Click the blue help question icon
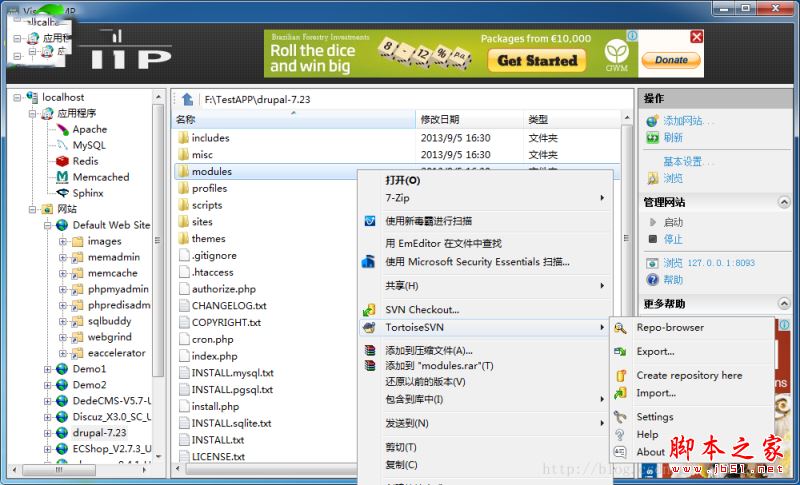 652,279
